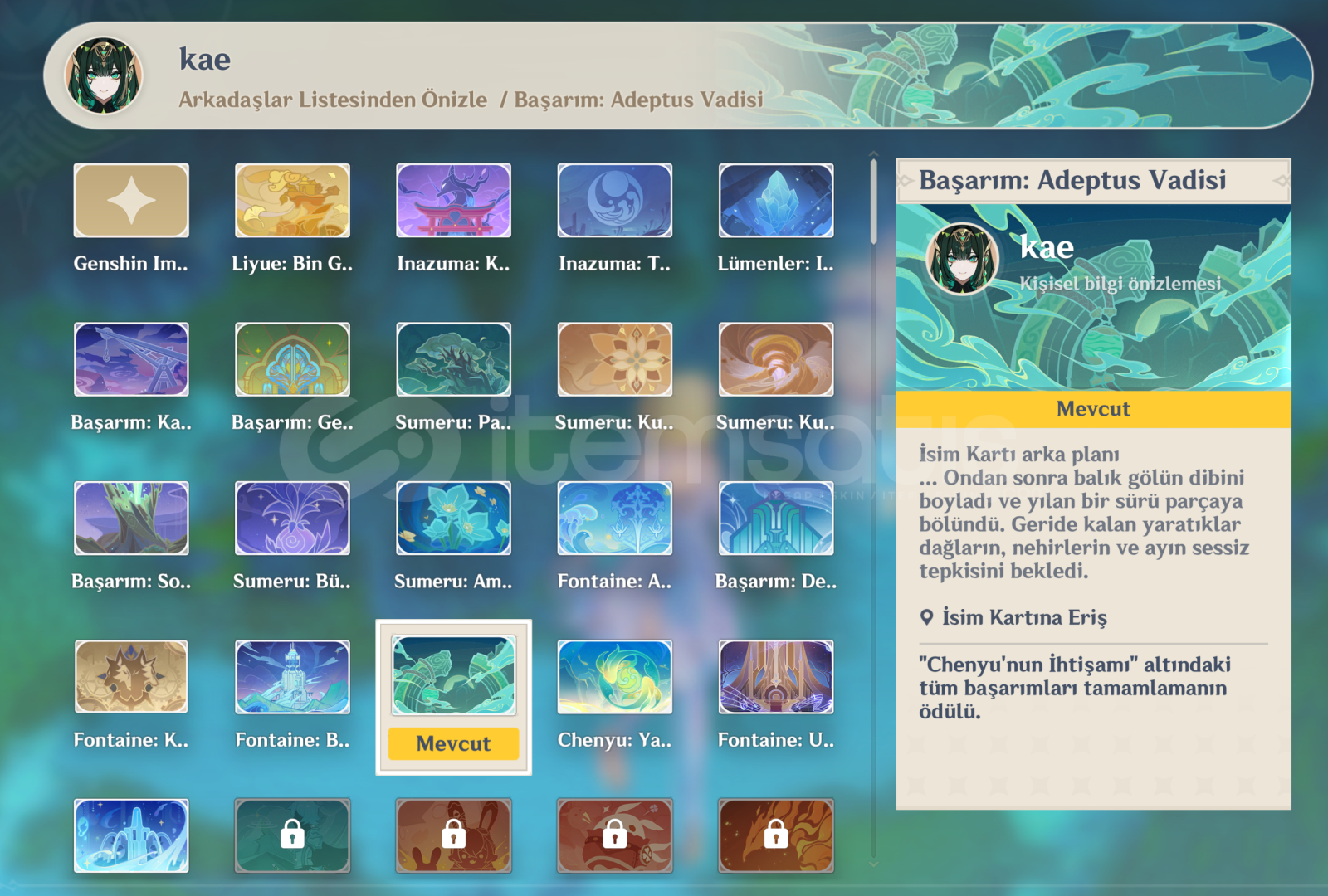Click the kae avatar in the top banner

coord(104,75)
